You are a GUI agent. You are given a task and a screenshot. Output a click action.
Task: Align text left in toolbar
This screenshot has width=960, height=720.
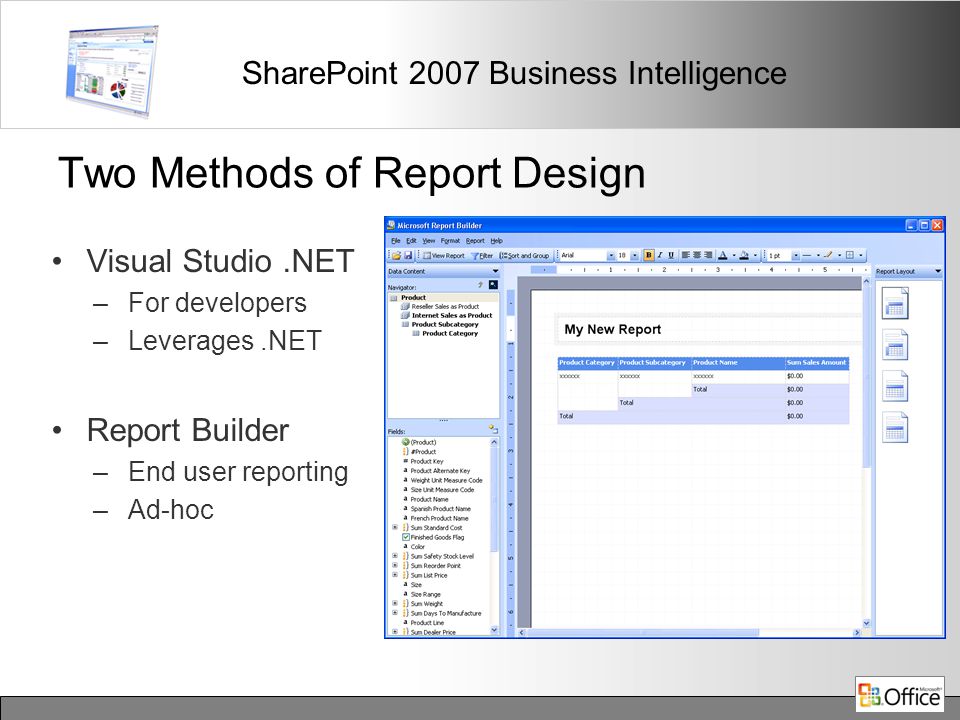[686, 255]
